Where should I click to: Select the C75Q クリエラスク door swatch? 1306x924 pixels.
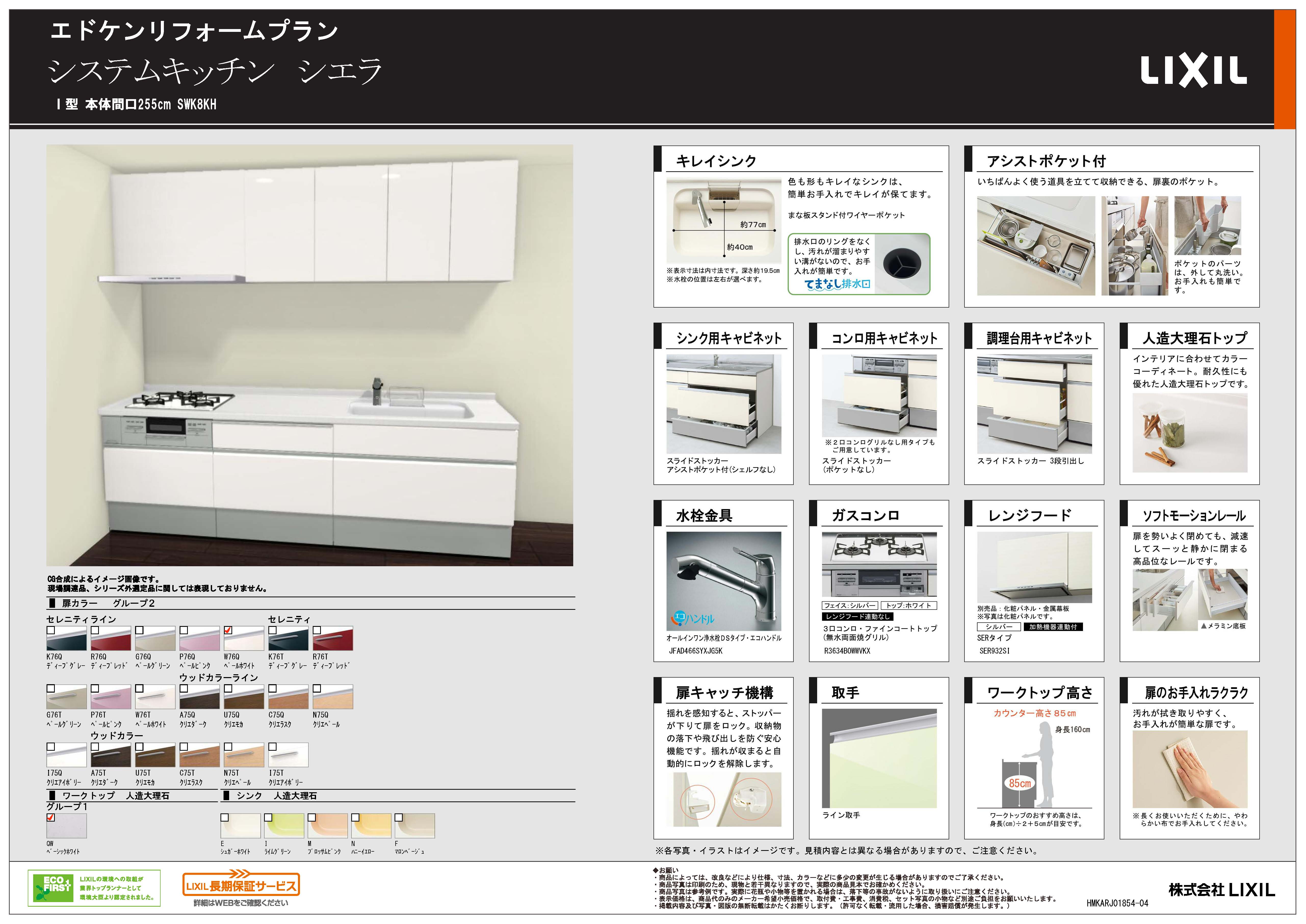pos(289,696)
